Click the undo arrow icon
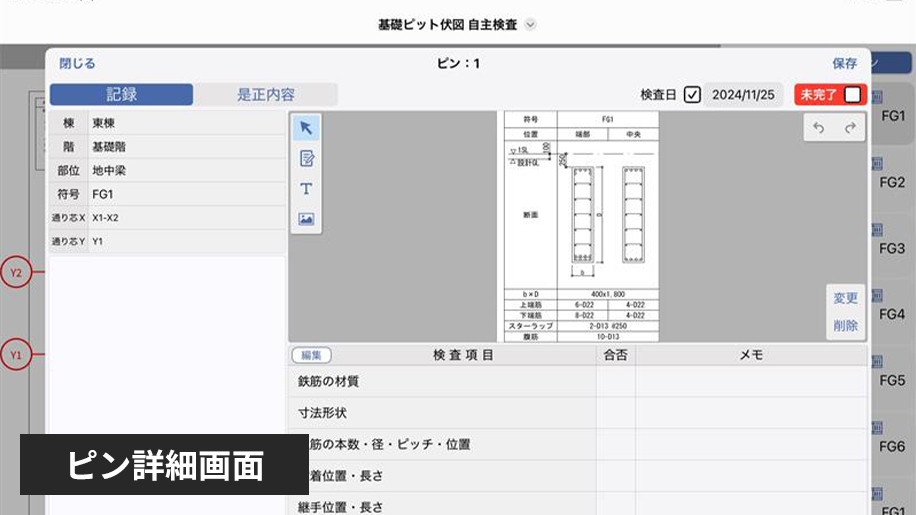The width and height of the screenshot is (916, 515). click(x=819, y=128)
